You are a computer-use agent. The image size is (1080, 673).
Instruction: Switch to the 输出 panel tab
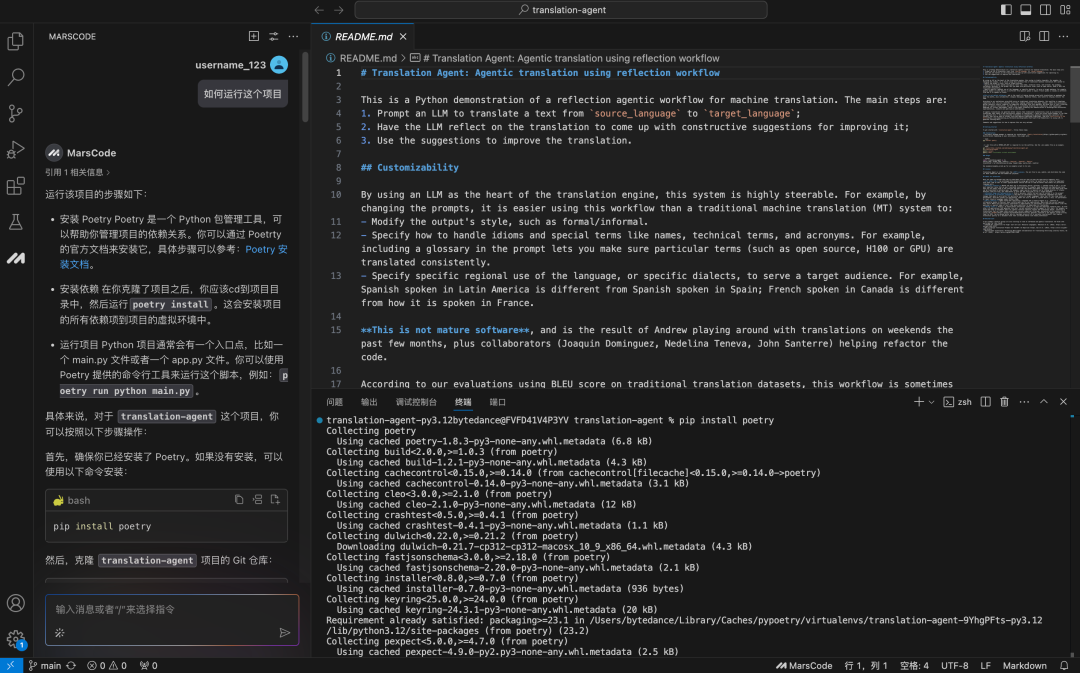pyautogui.click(x=369, y=402)
